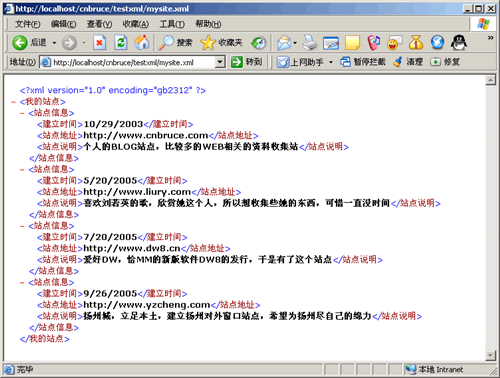This screenshot has height=378, width=500.
Task: Click the 转到 Go button
Action: [247, 62]
